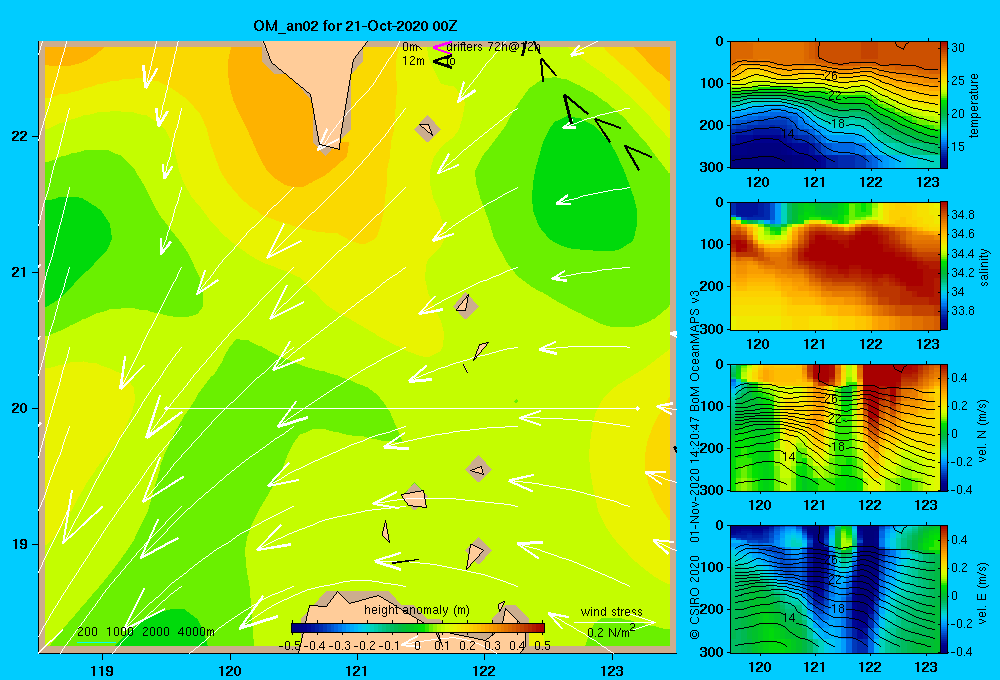Click the dark green low eddy near 122.5E 21.5N
Screen dimensions: 1000x680
point(584,185)
